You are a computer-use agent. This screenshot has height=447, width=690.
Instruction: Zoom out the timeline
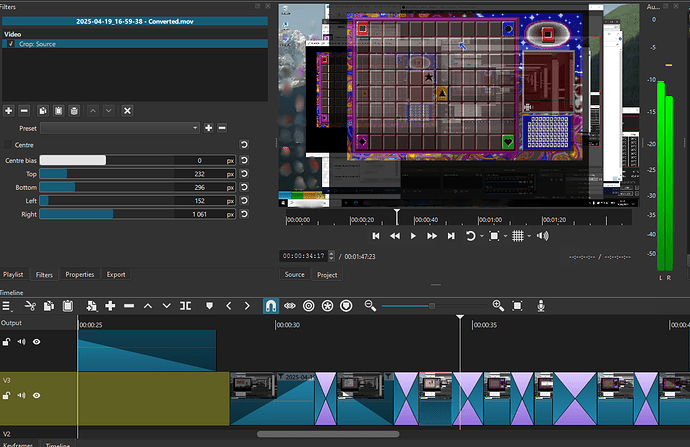pyautogui.click(x=370, y=306)
